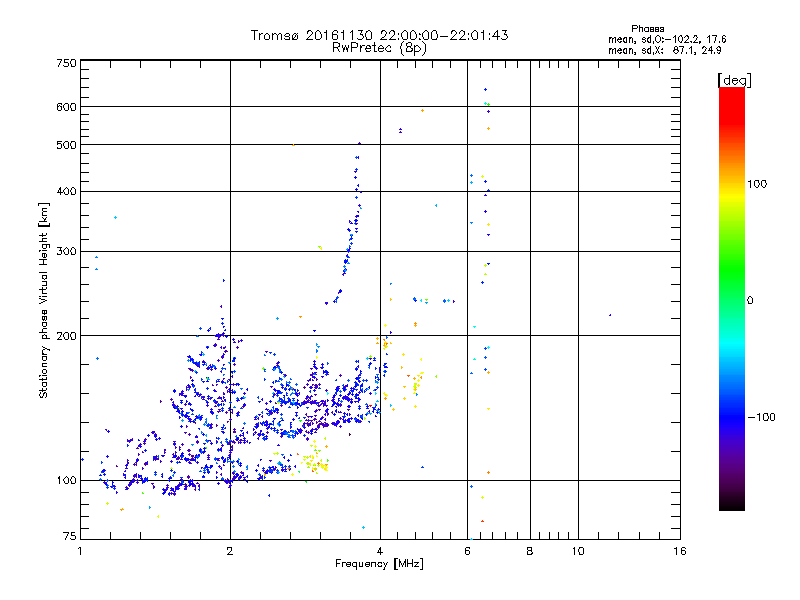The height and width of the screenshot is (600, 800).
Task: Click the x-axis tick label '8'
Action: pyautogui.click(x=530, y=551)
